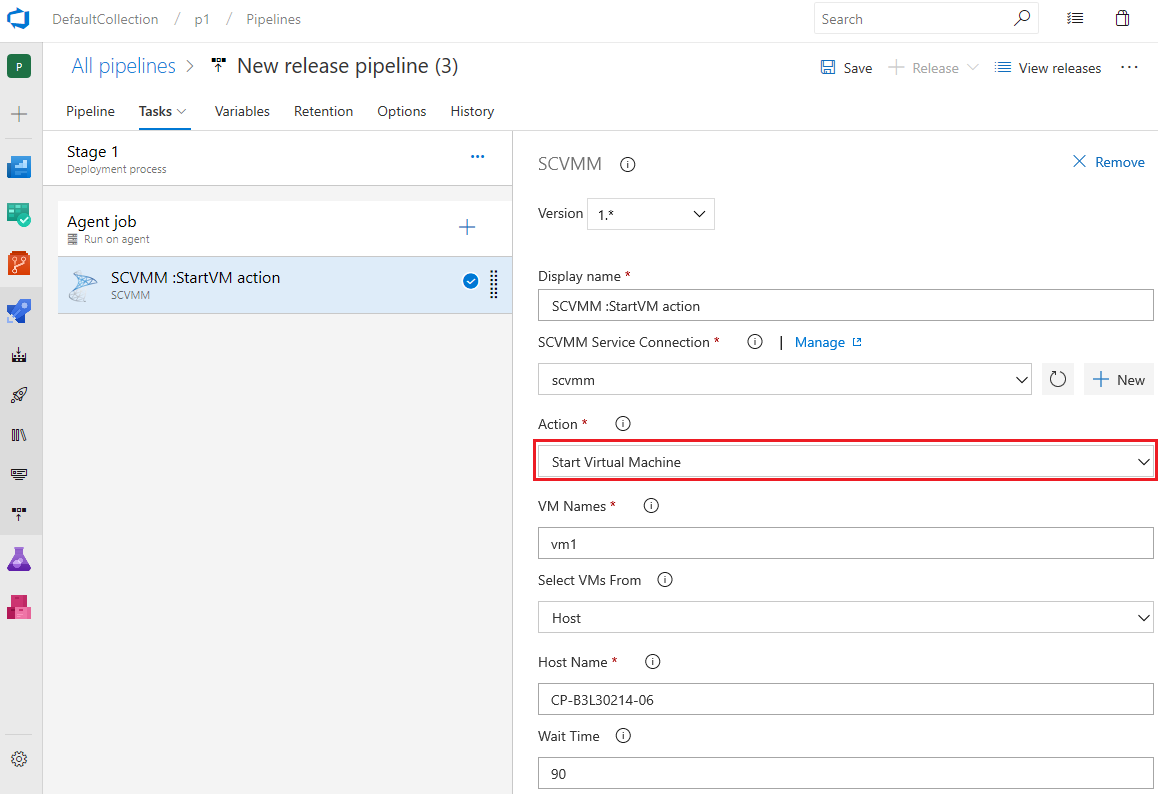Screen dimensions: 1158x794
Task: Open Boards hub icon in sidebar
Action: tap(19, 215)
